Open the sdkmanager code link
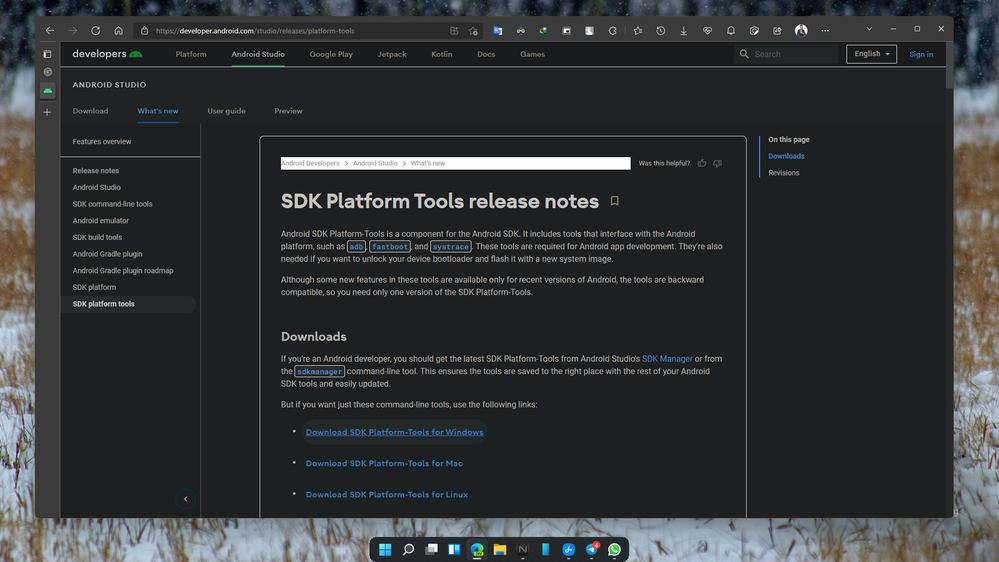Viewport: 999px width, 562px height. tap(319, 371)
